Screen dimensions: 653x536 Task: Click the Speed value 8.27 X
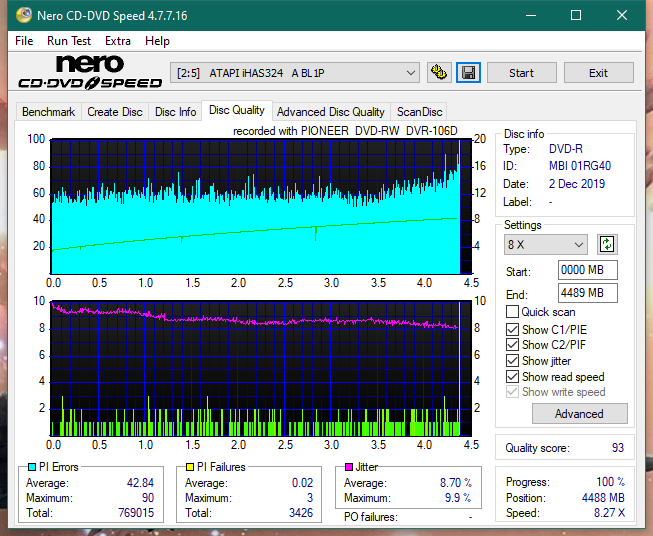click(609, 513)
